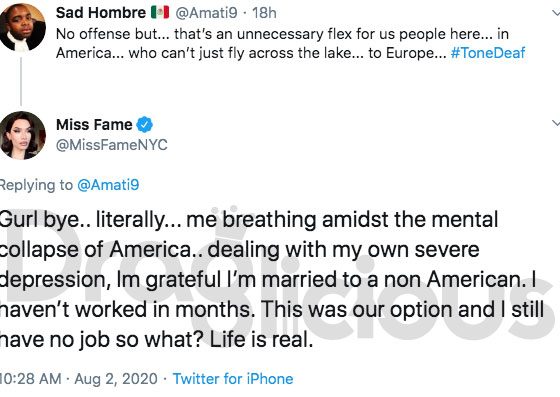Click the Mexican flag emoji after Sad Hombre
Viewport: 560px width, 397px height.
coord(160,13)
